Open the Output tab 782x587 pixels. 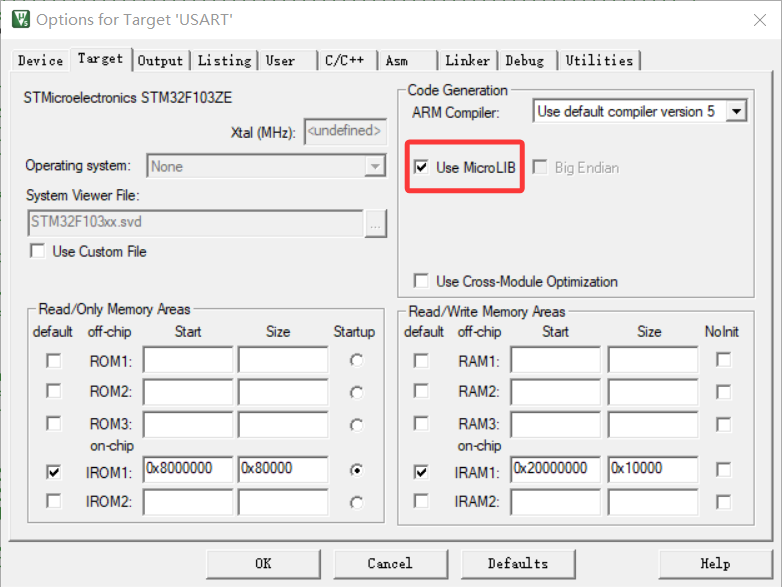pos(160,61)
